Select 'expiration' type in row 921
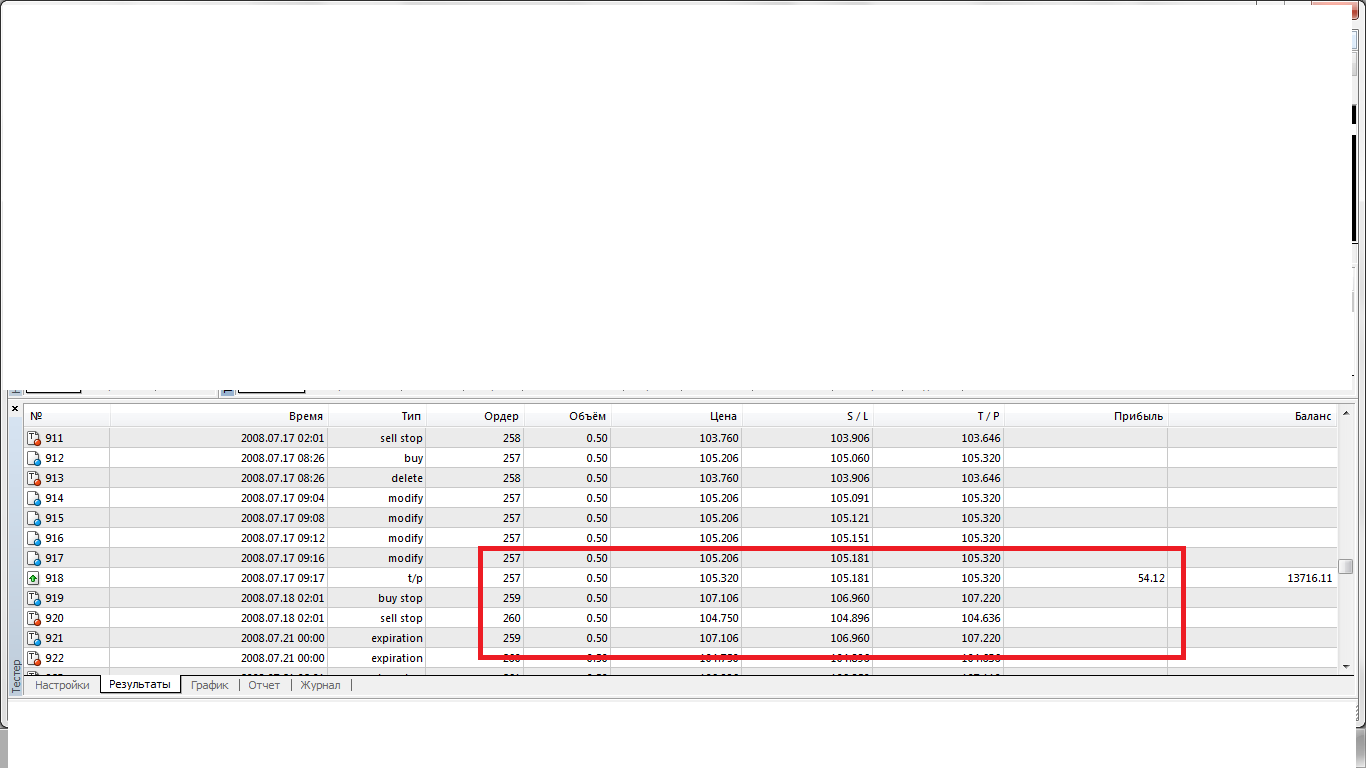This screenshot has width=1366, height=768. click(x=397, y=638)
